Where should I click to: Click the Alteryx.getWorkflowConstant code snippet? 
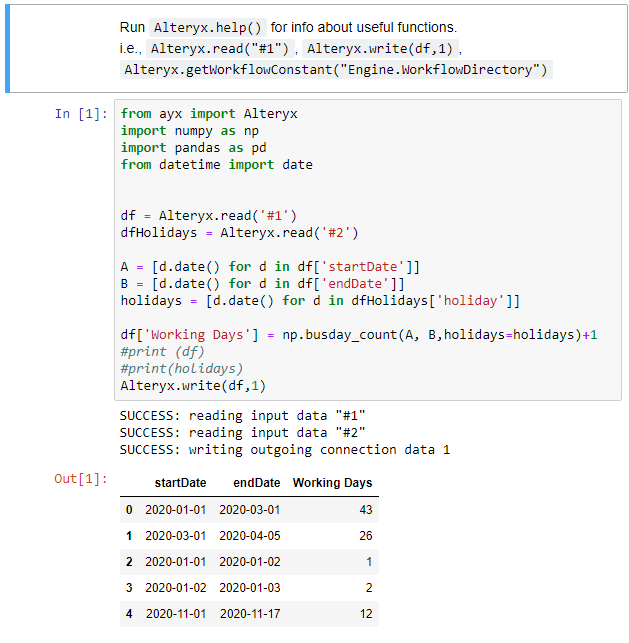click(x=336, y=70)
